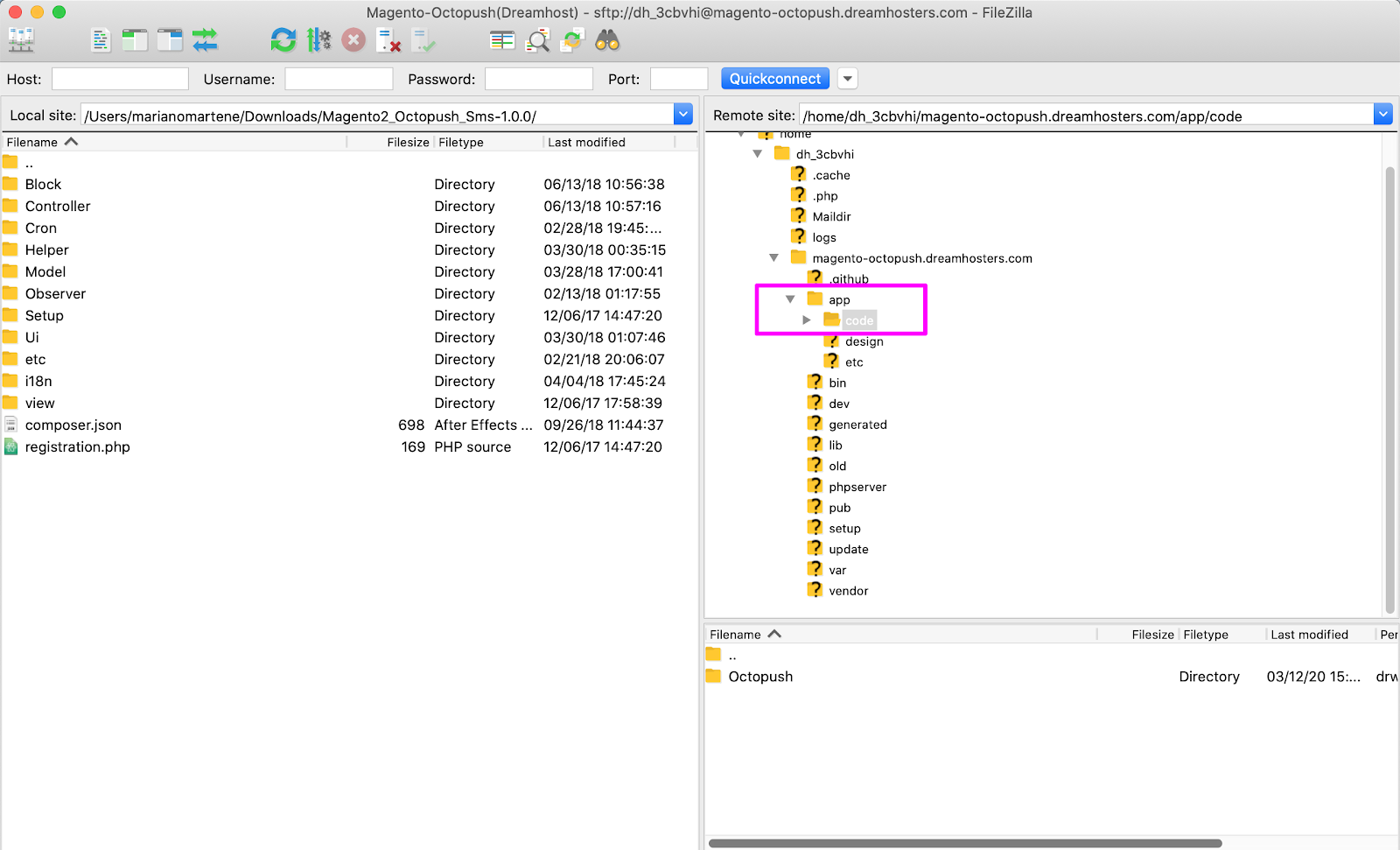The image size is (1400, 850).
Task: Select the logs folder in remote tree
Action: pyautogui.click(x=824, y=238)
